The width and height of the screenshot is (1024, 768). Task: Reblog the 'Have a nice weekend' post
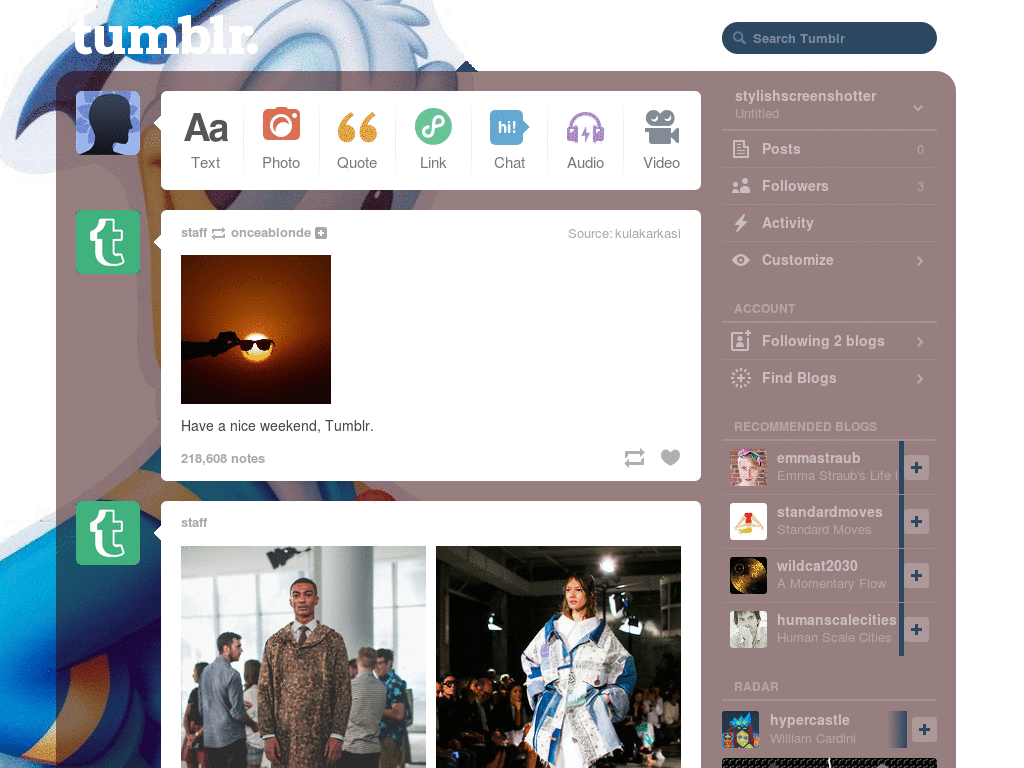pyautogui.click(x=634, y=458)
